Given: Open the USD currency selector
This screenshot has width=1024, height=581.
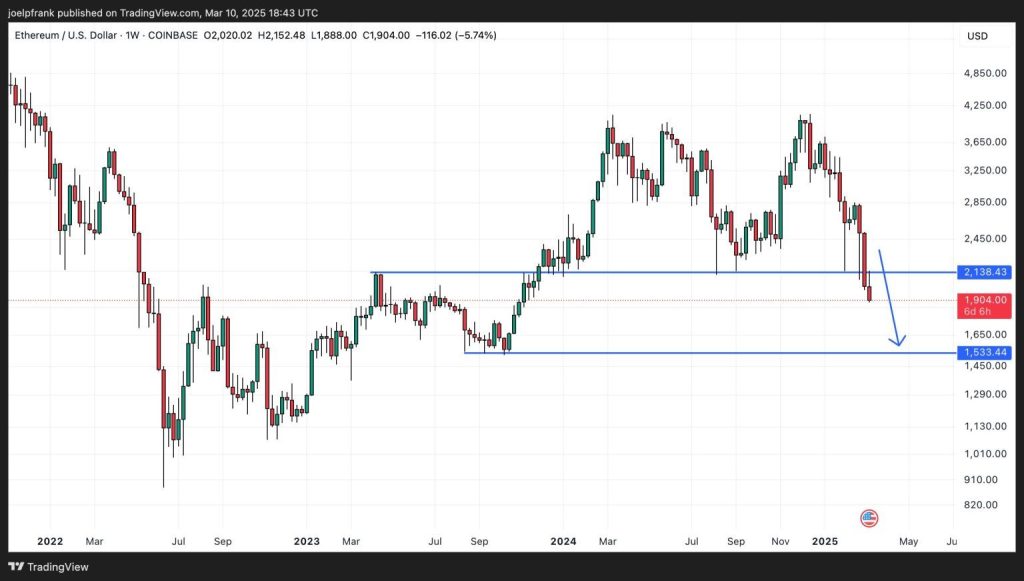Looking at the screenshot, I should click(977, 36).
